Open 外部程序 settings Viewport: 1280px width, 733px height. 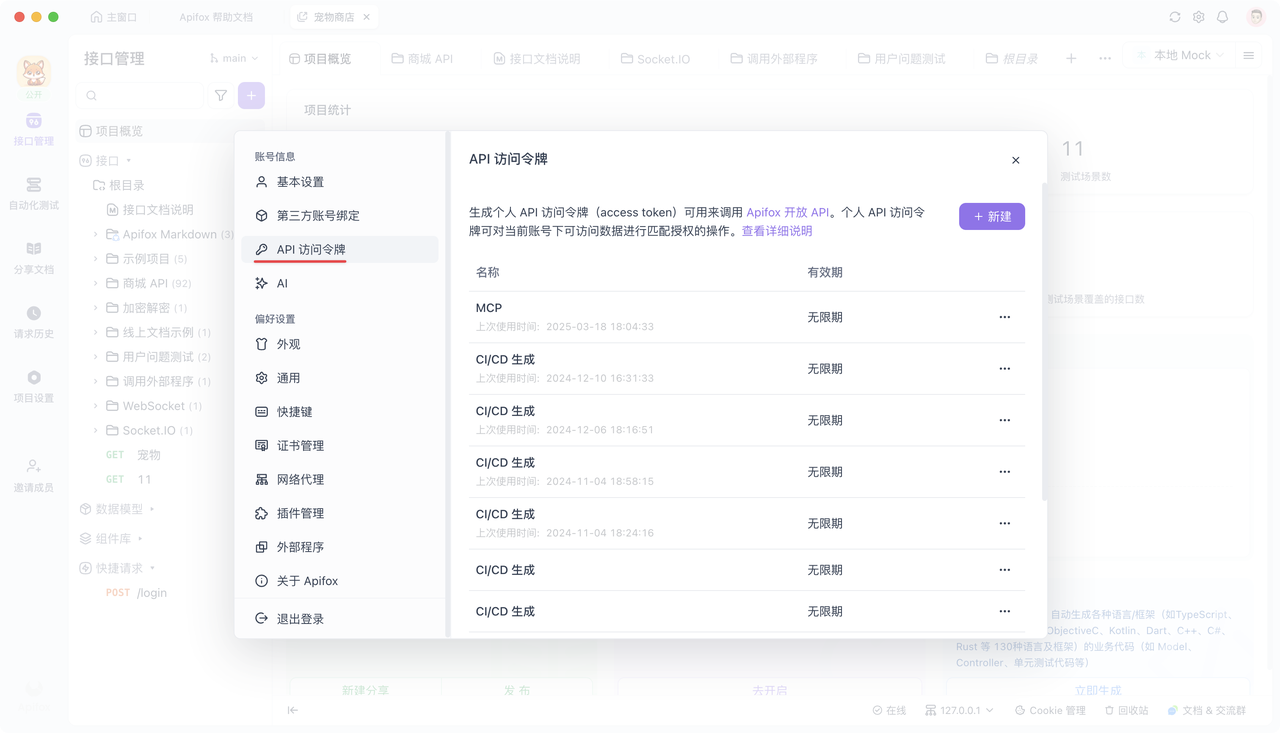[340, 547]
